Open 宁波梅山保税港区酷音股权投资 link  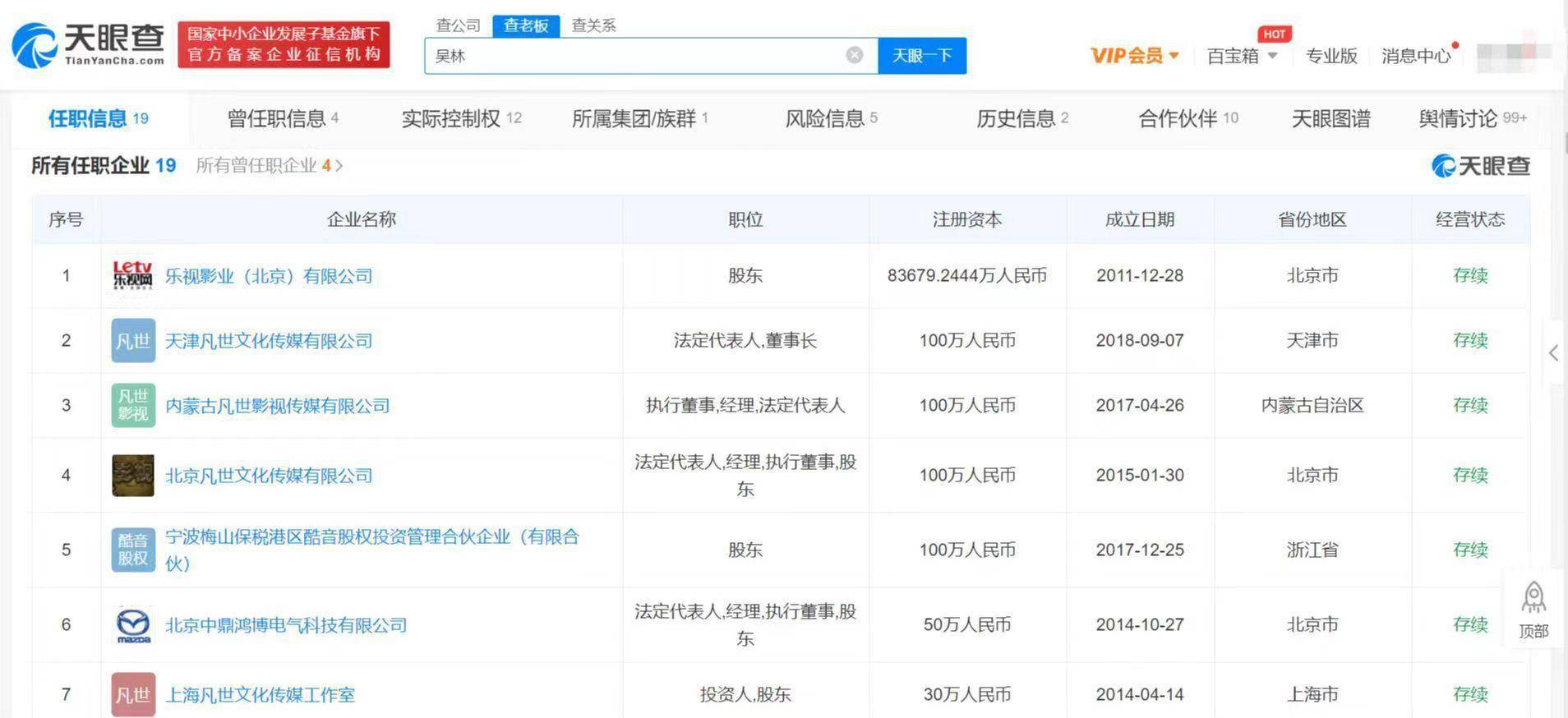(x=372, y=550)
